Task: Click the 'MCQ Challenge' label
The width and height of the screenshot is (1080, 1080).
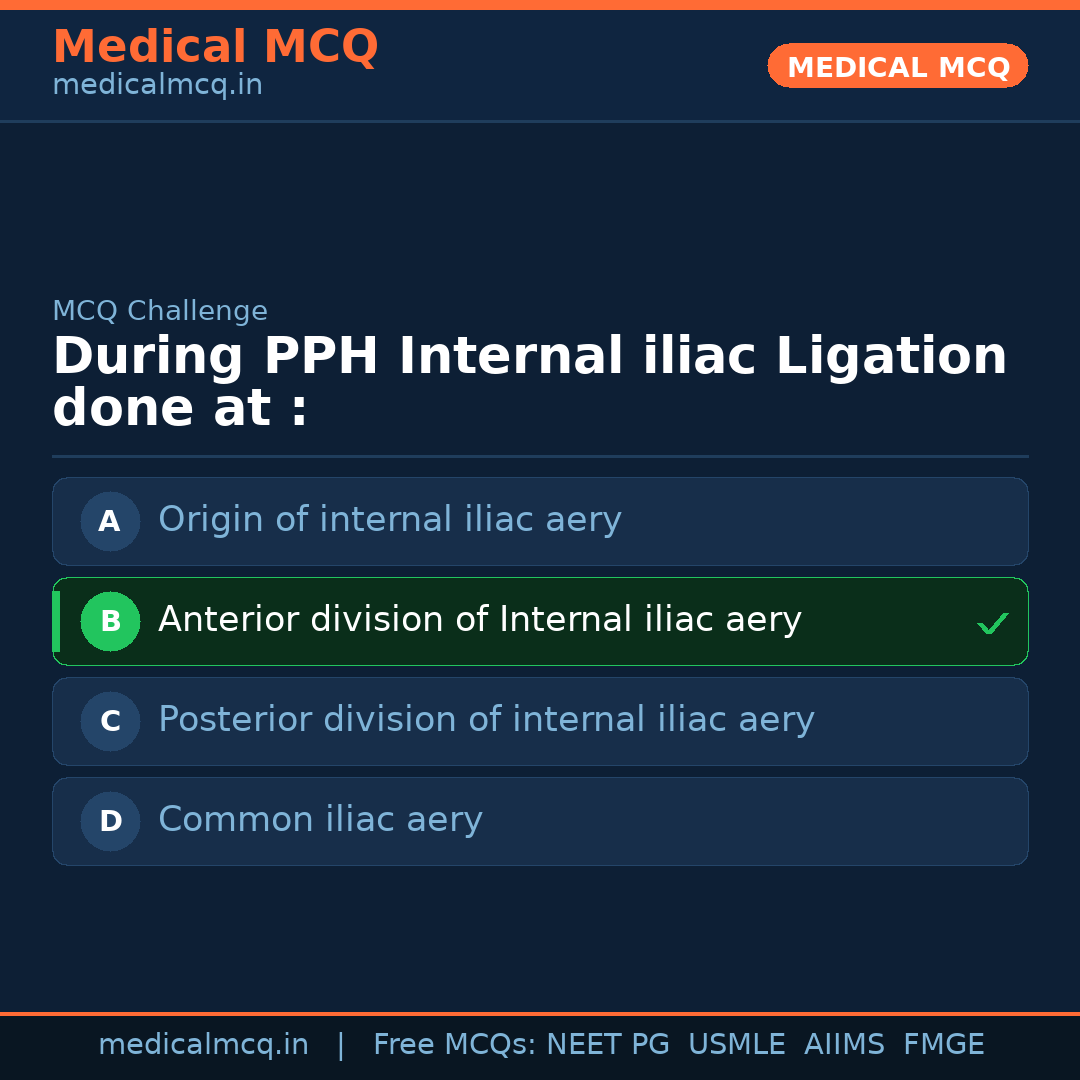Action: pos(160,311)
